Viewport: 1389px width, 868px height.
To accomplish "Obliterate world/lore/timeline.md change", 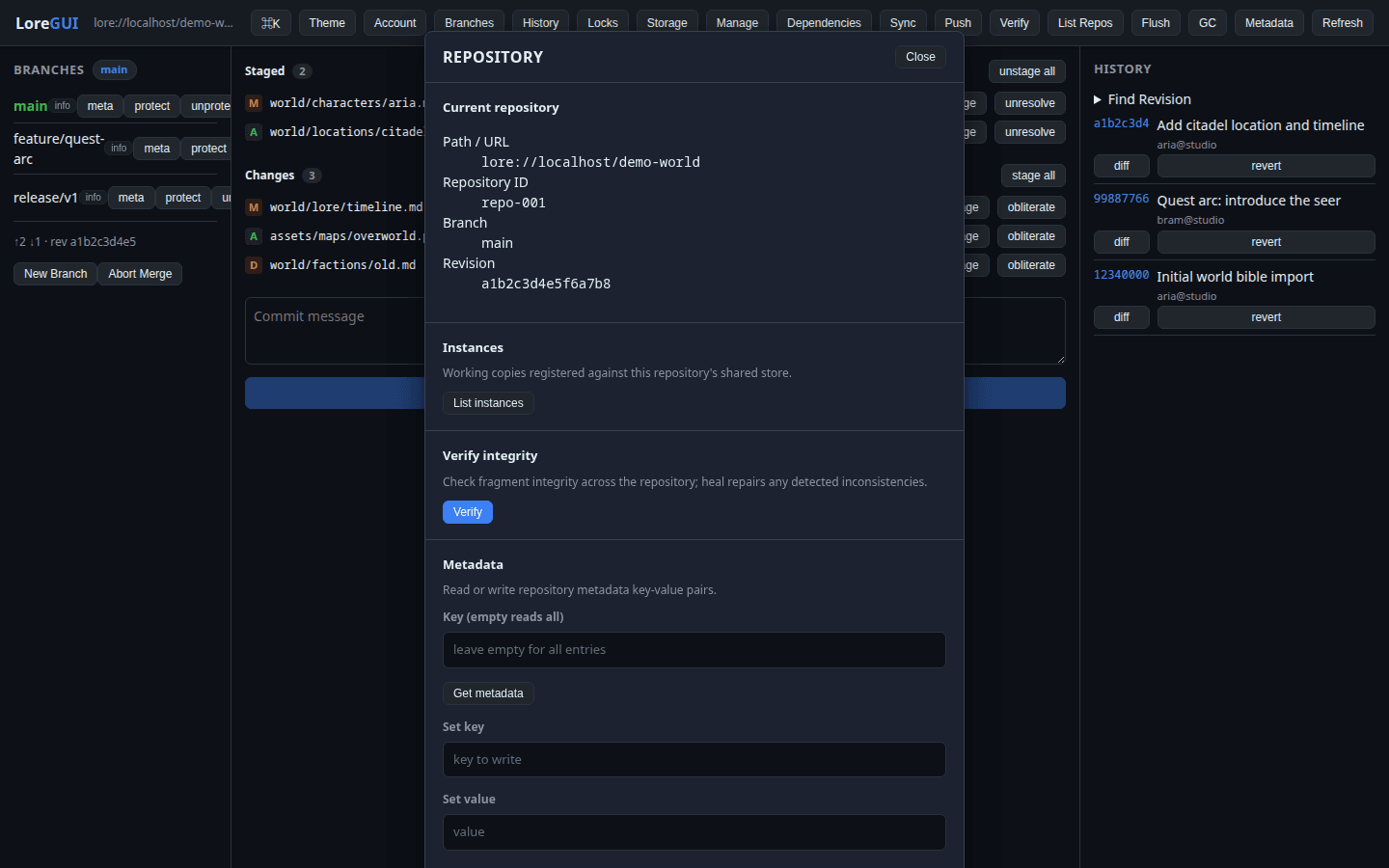I will (1031, 207).
